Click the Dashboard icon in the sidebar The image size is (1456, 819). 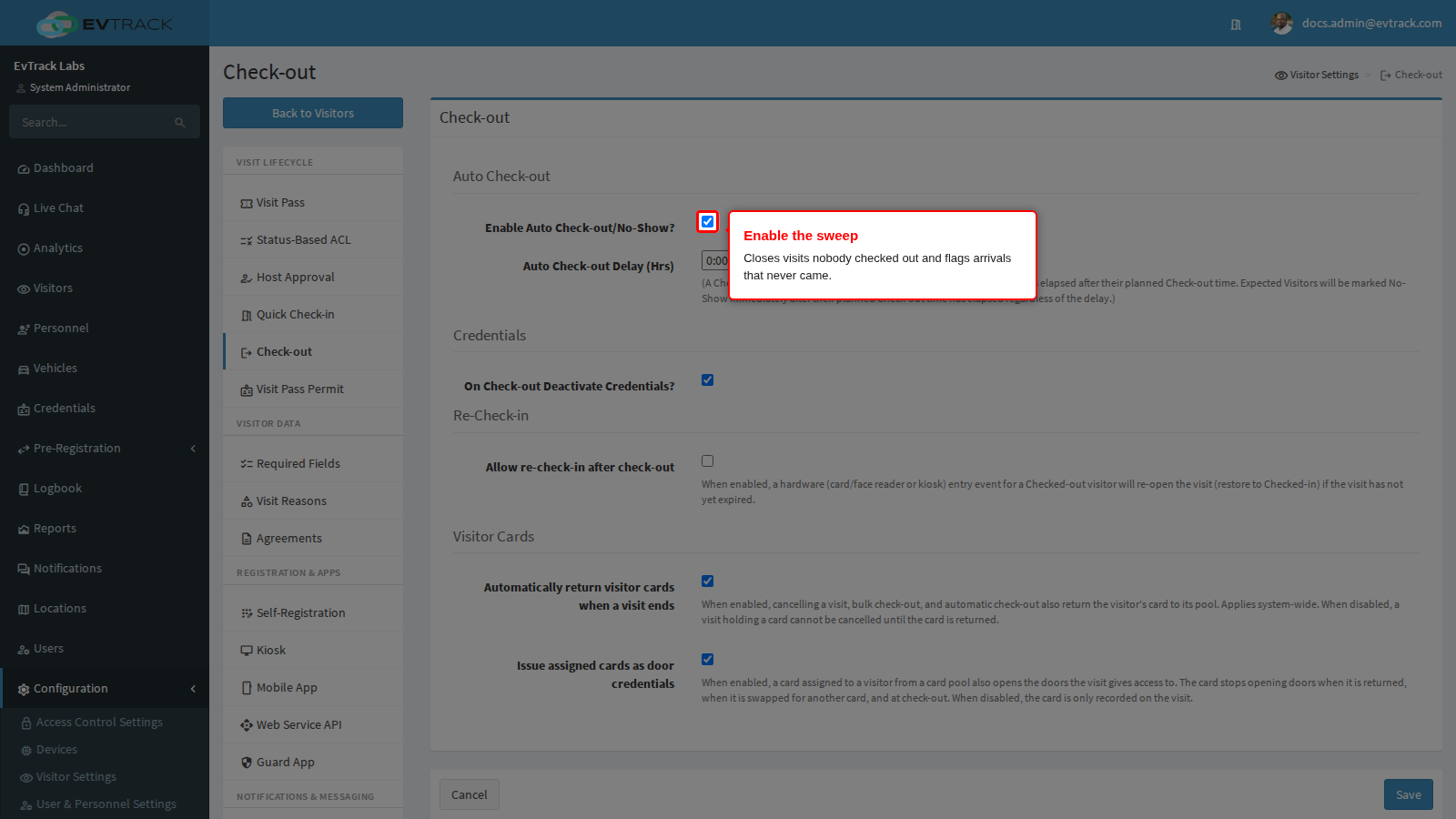(24, 169)
